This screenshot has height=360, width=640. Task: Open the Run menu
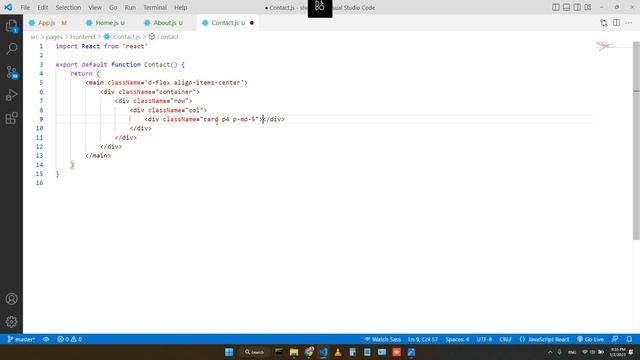coord(130,7)
